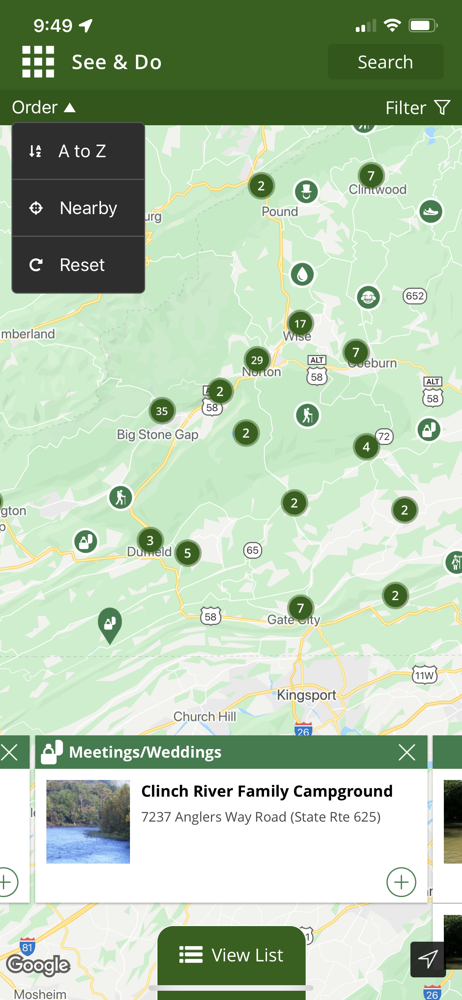Tap the face marker near route 652
This screenshot has height=1000, width=462.
(x=368, y=297)
